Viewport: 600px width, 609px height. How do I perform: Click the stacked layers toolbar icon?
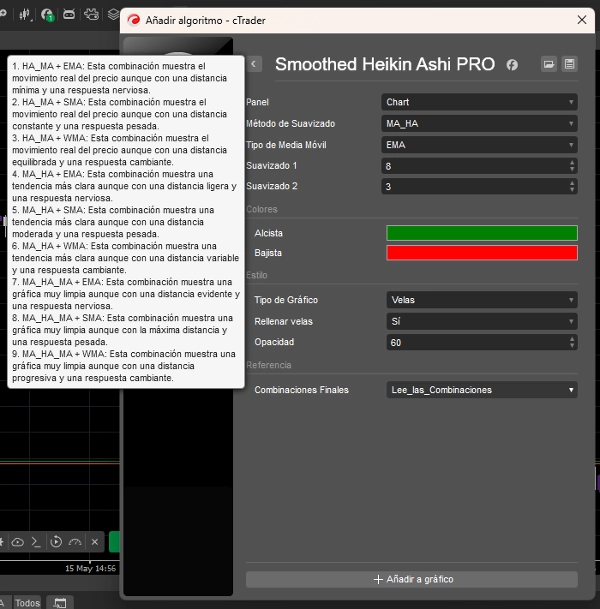(113, 15)
